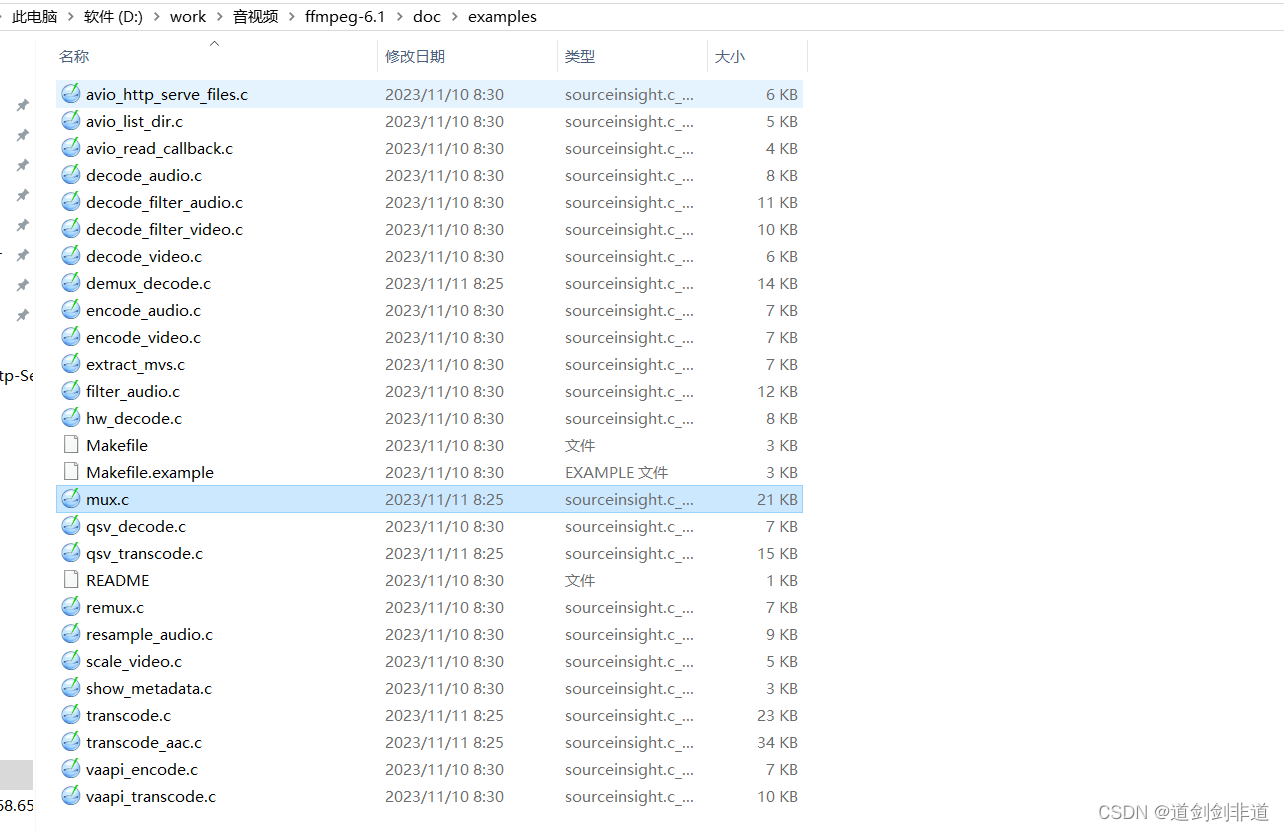The width and height of the screenshot is (1284, 831).
Task: Click the 14 KB size of demux_decode.c
Action: pos(777,283)
